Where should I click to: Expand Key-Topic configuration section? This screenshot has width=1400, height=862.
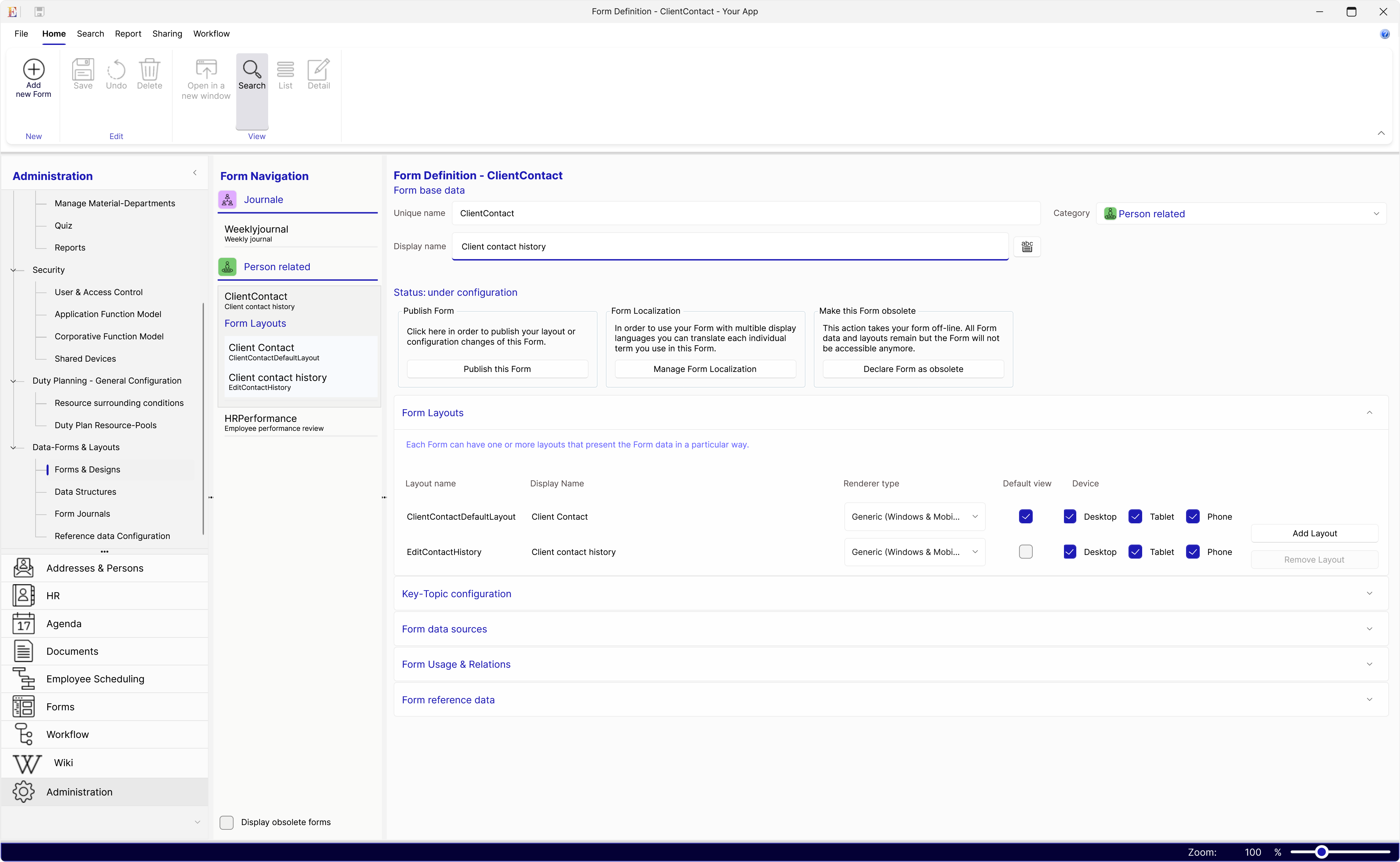(x=1369, y=594)
